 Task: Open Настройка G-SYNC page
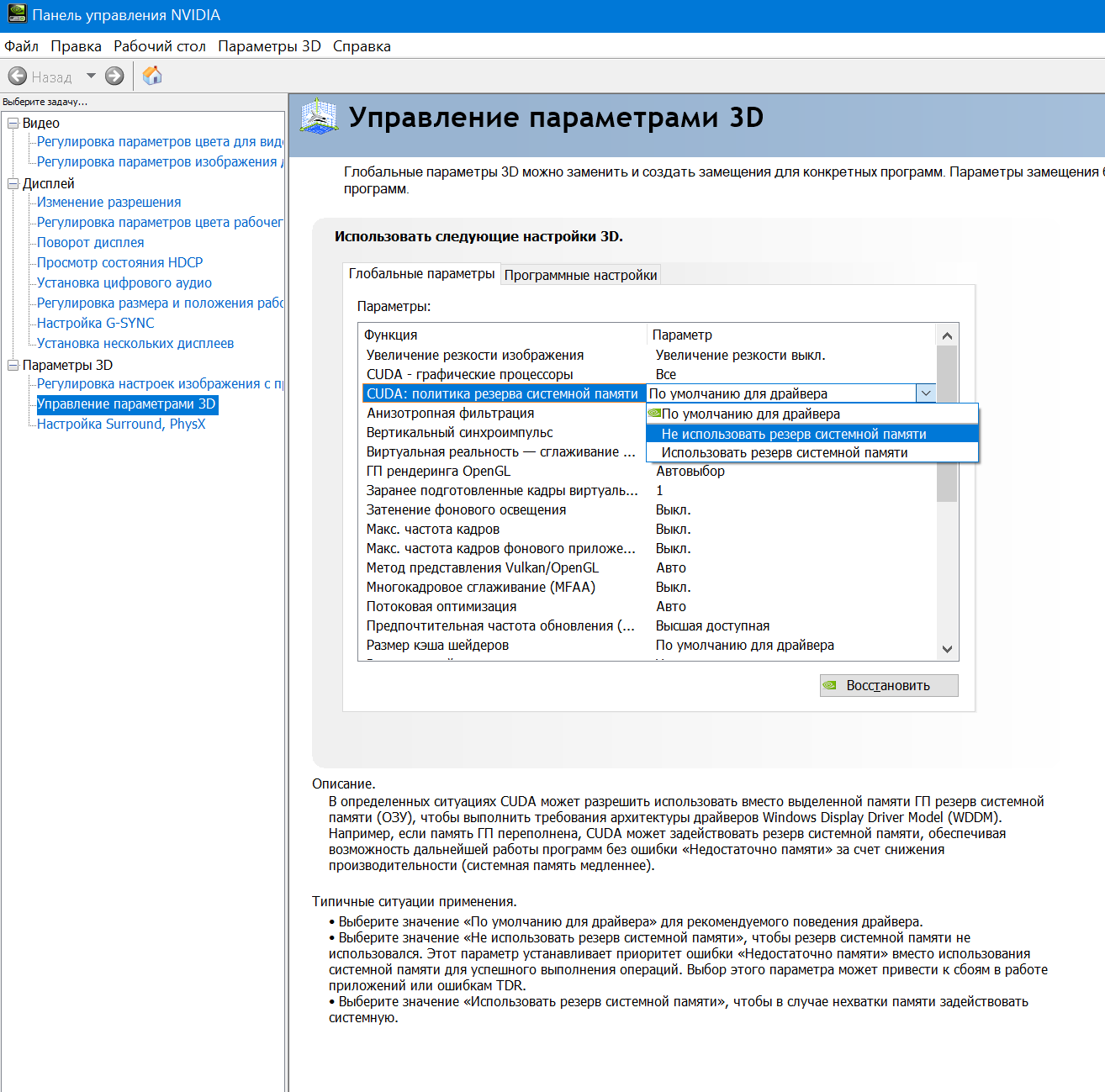96,324
